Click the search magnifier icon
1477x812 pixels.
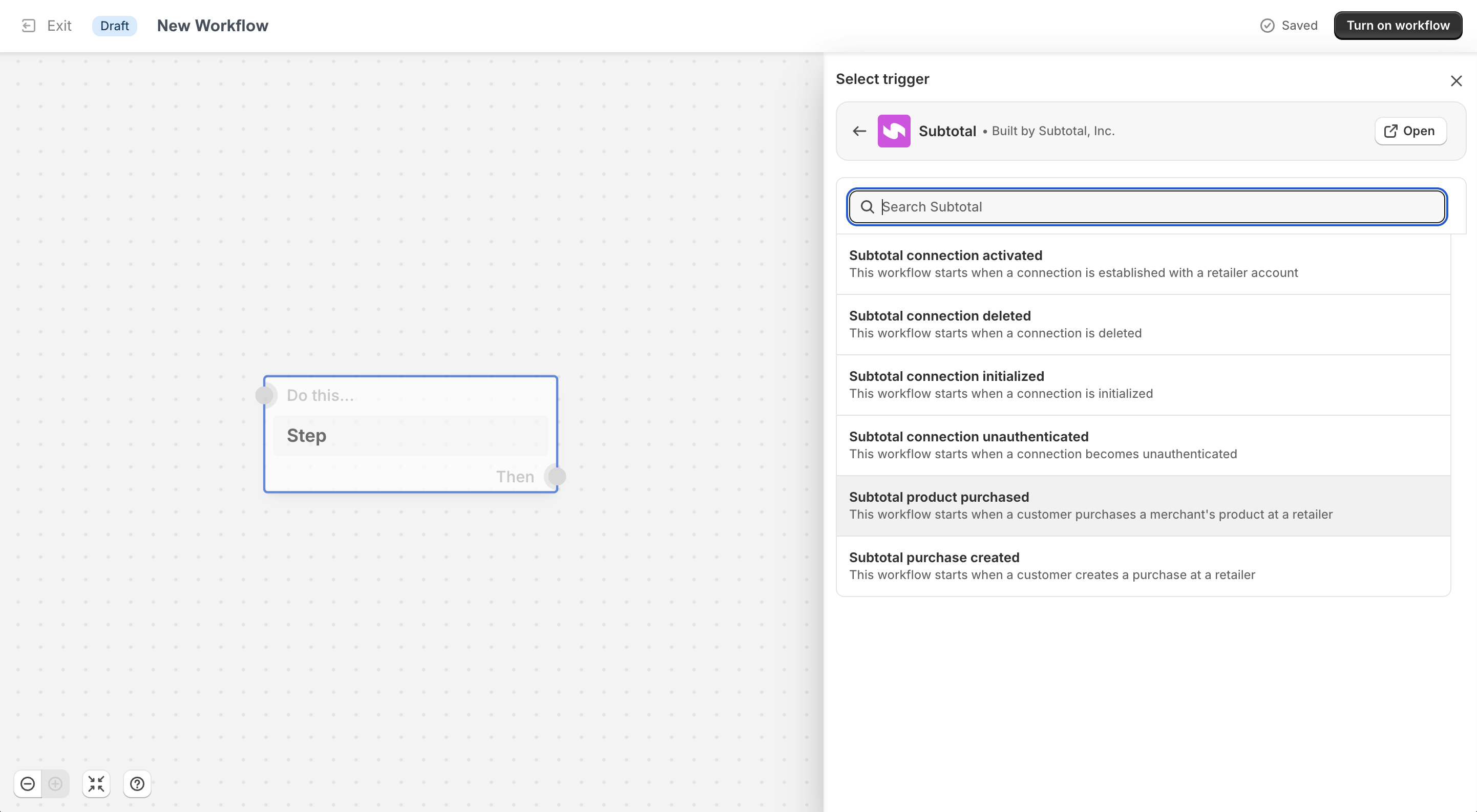(x=867, y=207)
